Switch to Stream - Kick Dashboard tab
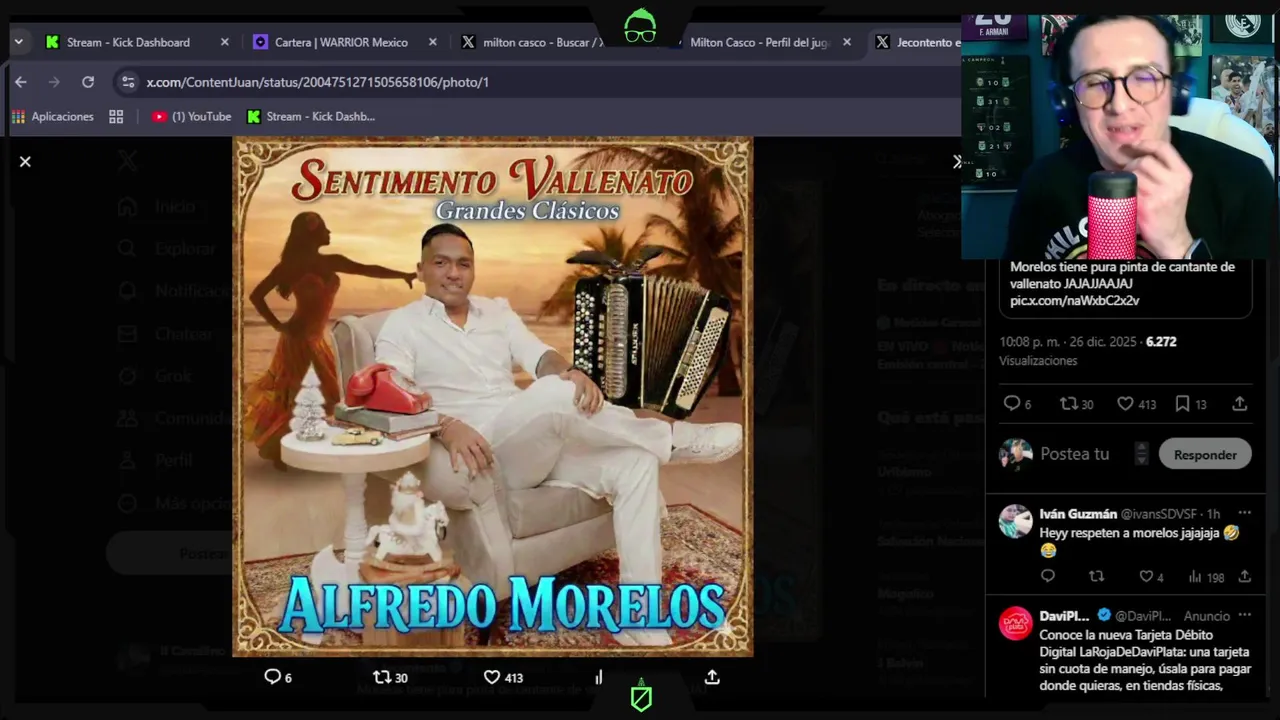The width and height of the screenshot is (1280, 720). click(128, 42)
